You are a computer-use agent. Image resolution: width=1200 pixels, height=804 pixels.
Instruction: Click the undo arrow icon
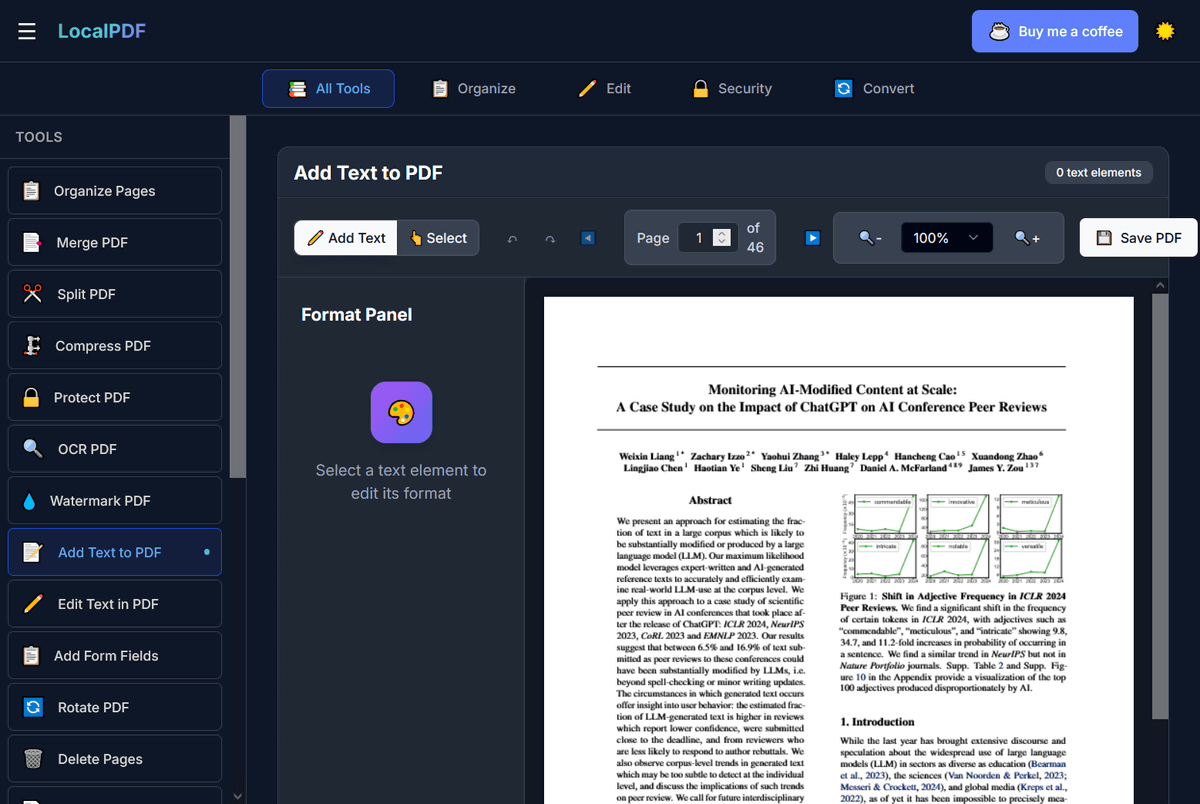pyautogui.click(x=513, y=239)
